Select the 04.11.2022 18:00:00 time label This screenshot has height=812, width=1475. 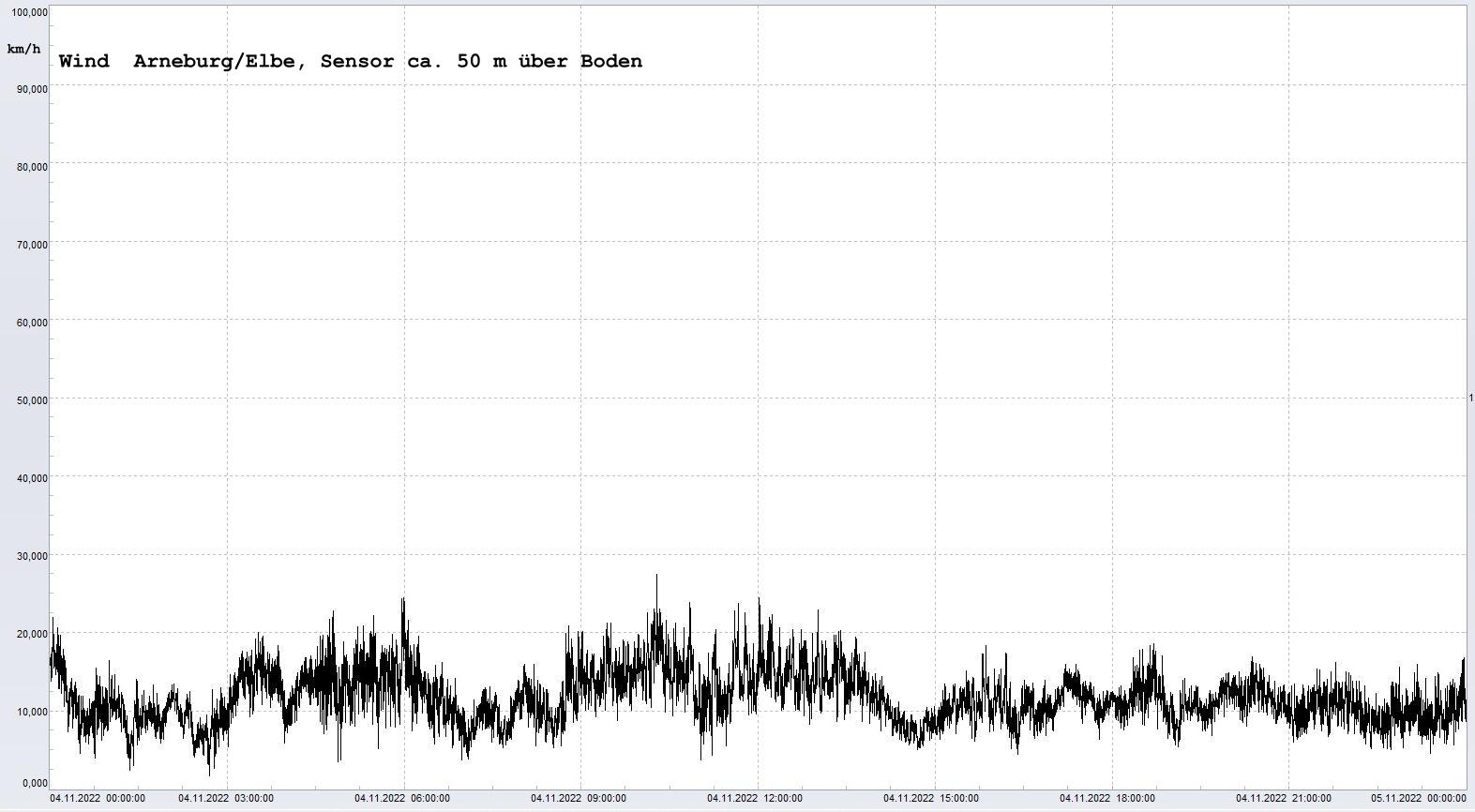click(1107, 799)
